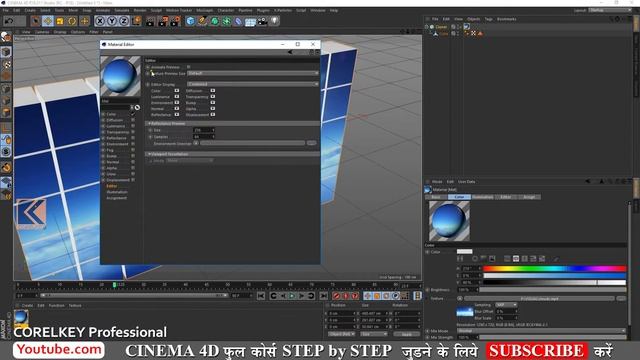Open Mix Mode dropdown

click(x=541, y=331)
